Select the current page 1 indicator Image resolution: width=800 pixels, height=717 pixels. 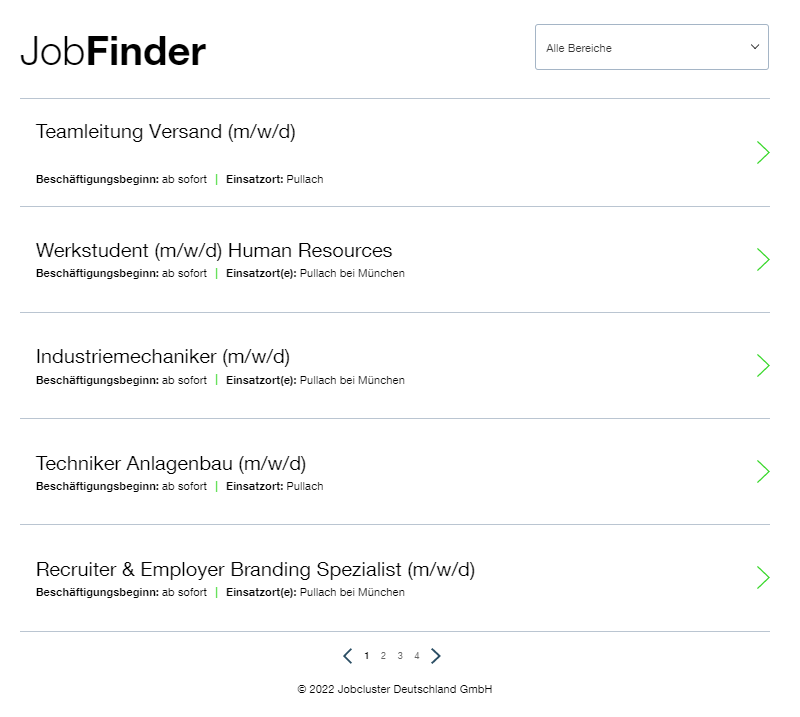pos(366,656)
